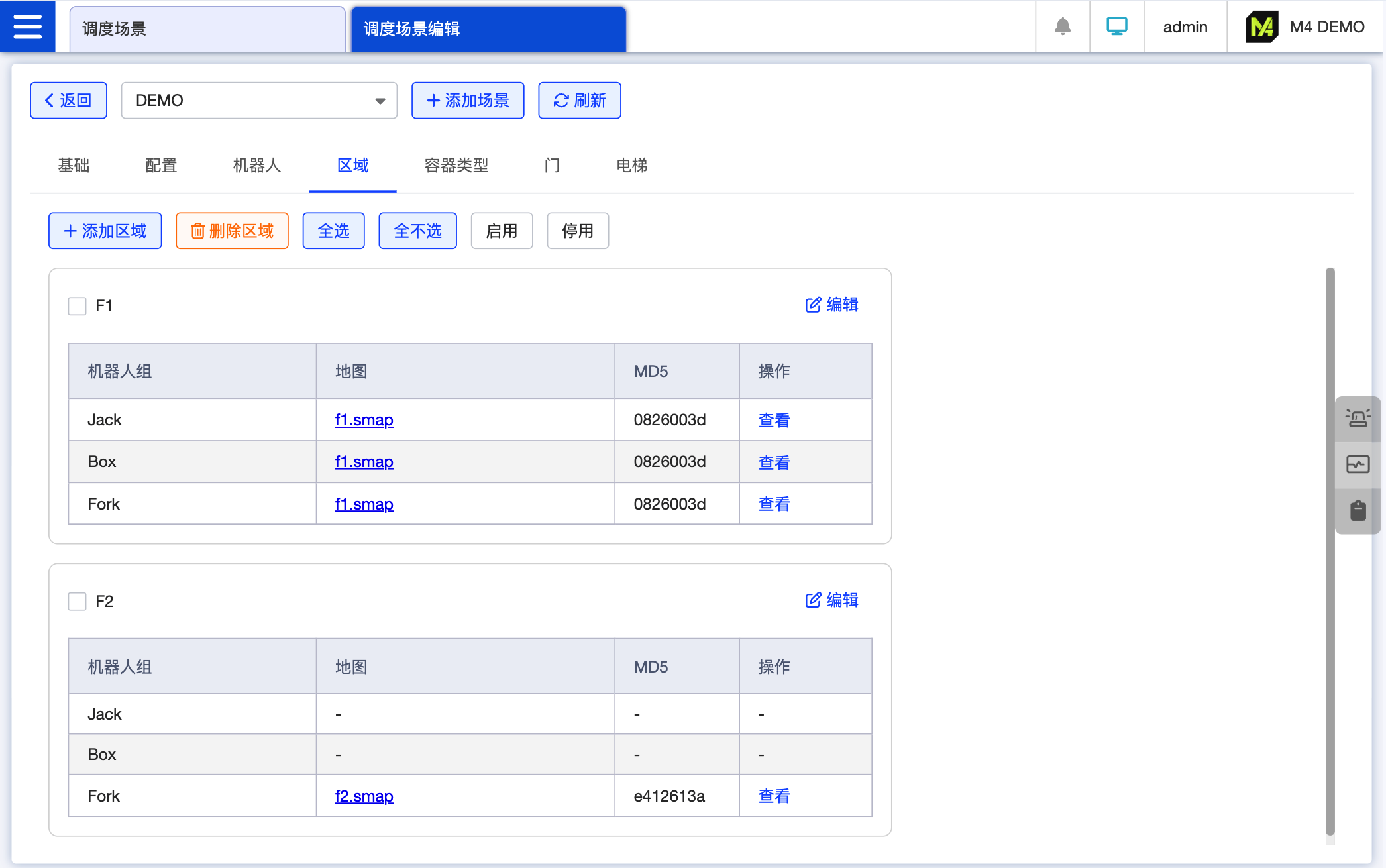Click the 添加区域 button
The image size is (1386, 868).
pos(105,231)
